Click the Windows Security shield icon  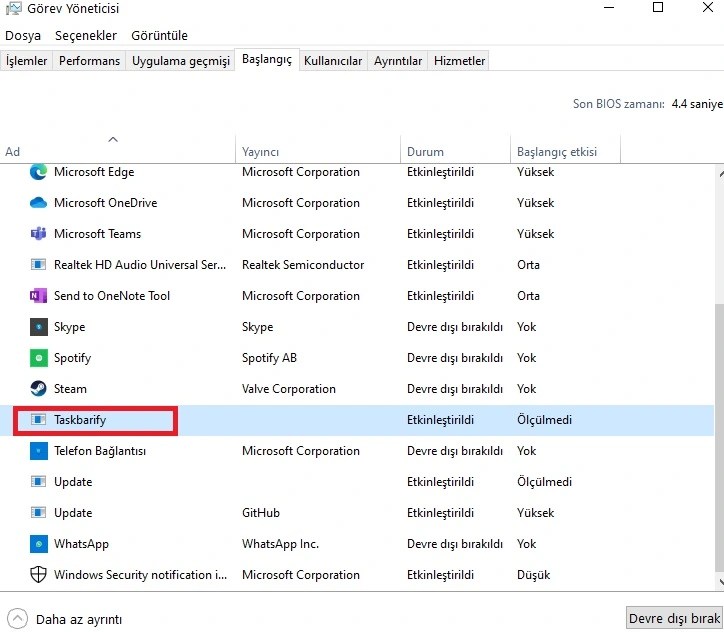click(x=38, y=575)
